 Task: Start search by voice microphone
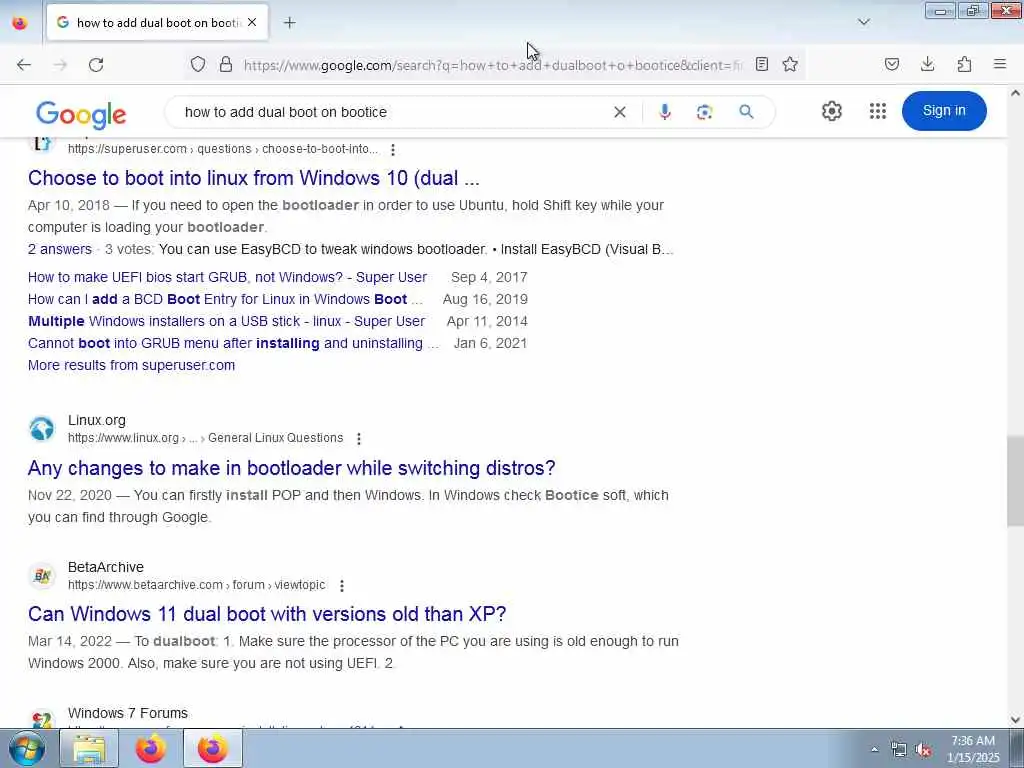[x=665, y=112]
